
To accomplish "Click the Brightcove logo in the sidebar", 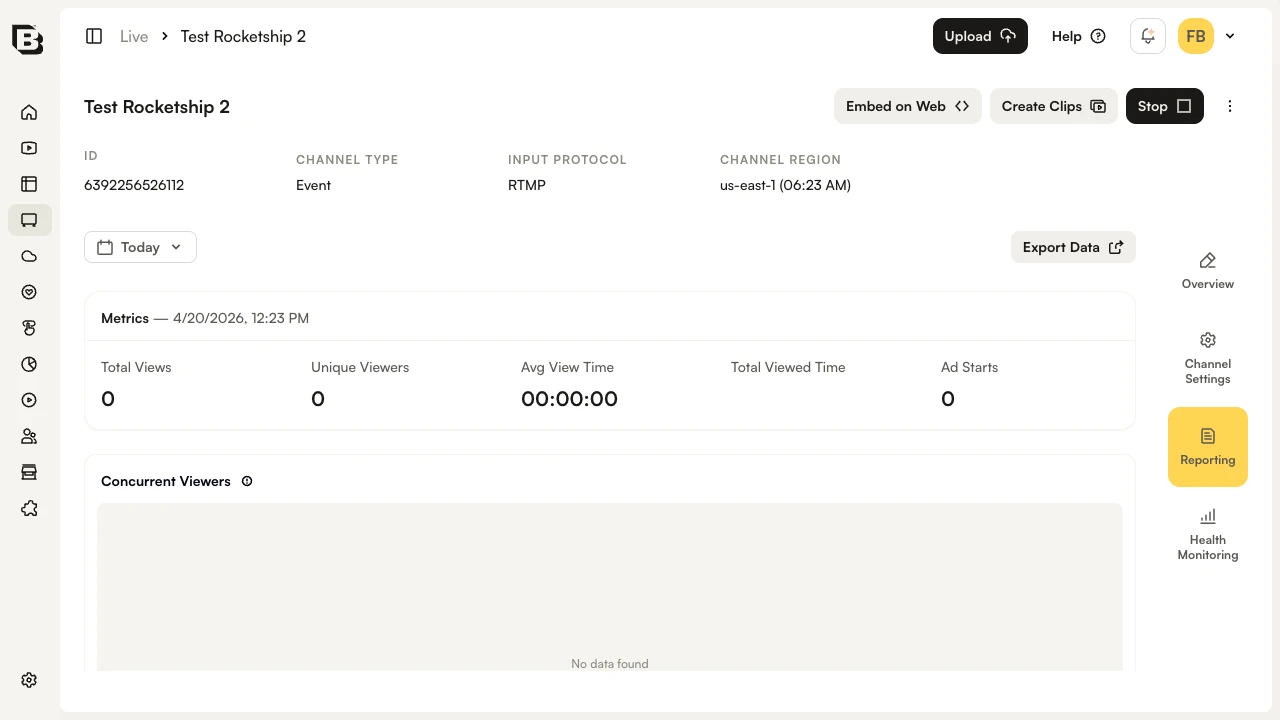I will [28, 38].
